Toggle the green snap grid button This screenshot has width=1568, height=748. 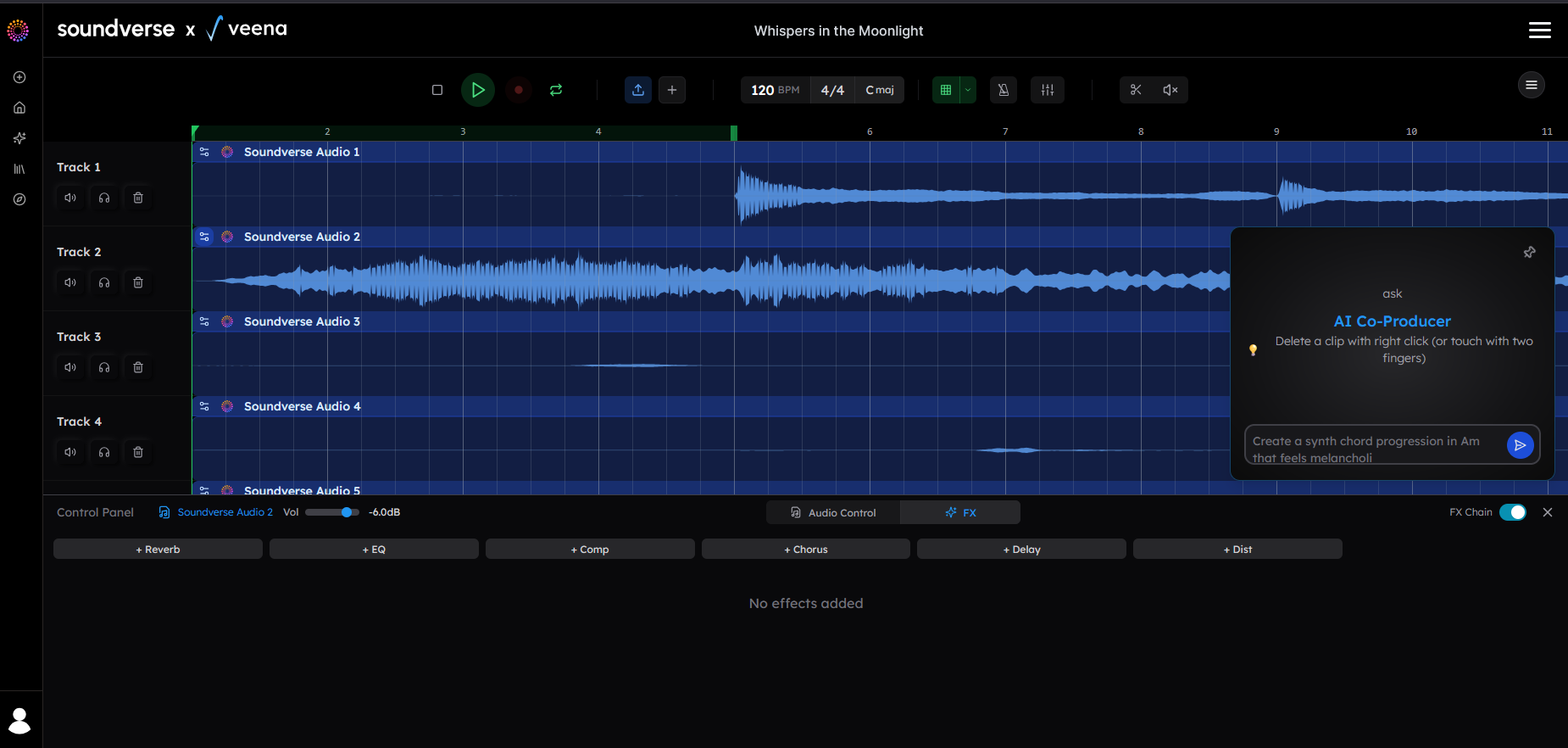946,90
